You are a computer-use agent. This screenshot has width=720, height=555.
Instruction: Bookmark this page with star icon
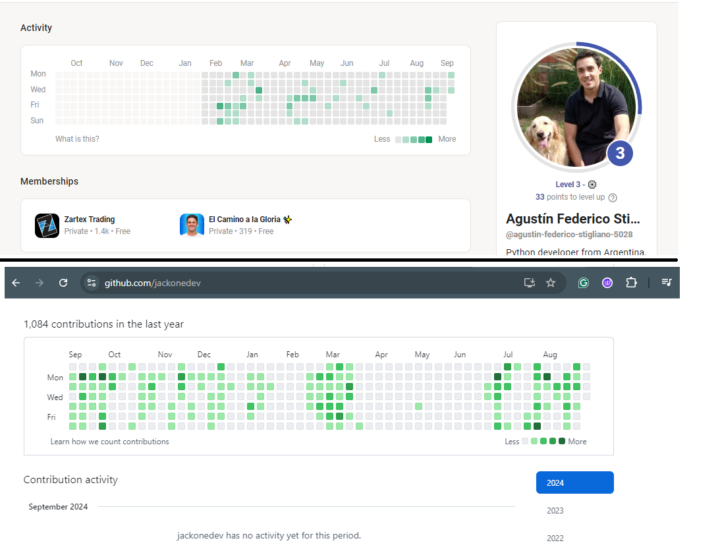[551, 283]
